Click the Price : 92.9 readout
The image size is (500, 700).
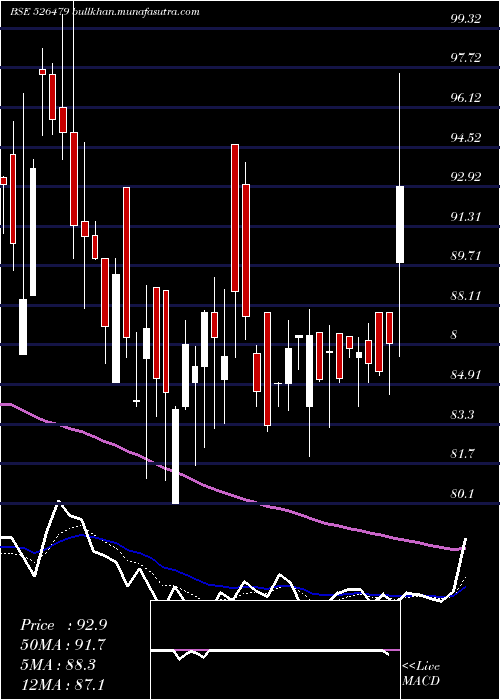point(63,625)
